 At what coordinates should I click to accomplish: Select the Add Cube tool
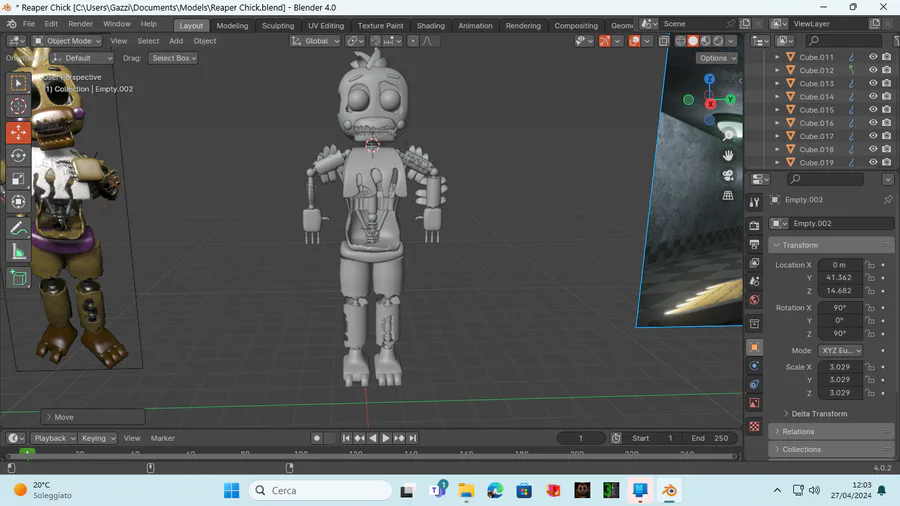coord(18,278)
